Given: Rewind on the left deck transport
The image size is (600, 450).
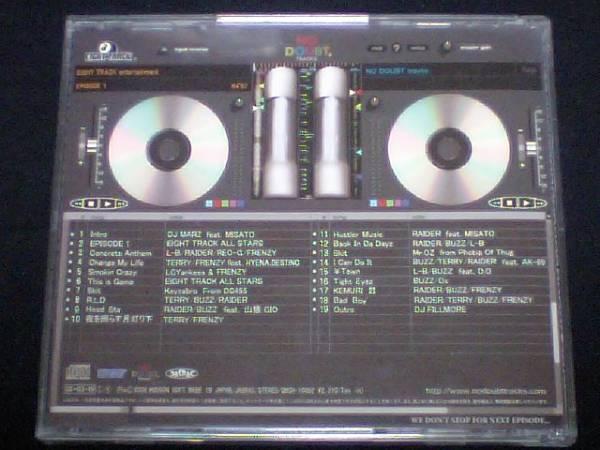Looking at the screenshot, I should pyautogui.click(x=77, y=204).
